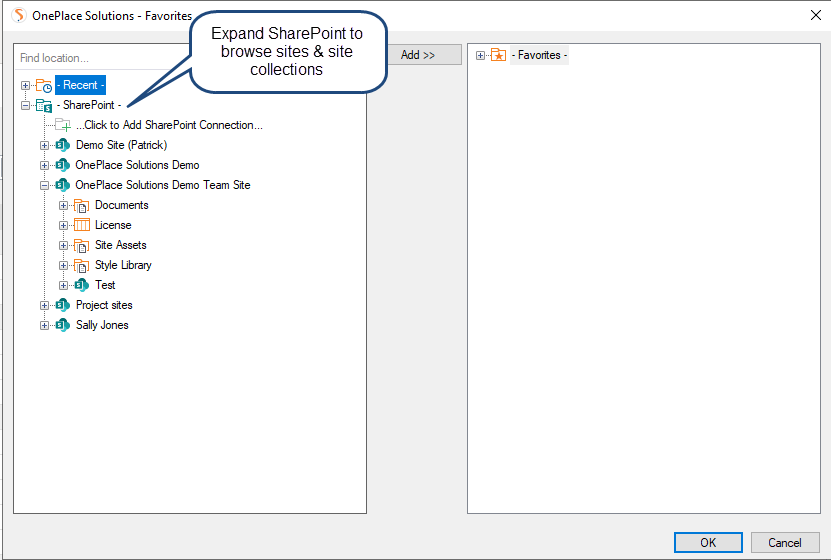831x560 pixels.
Task: Click the Add >> button
Action: [418, 55]
